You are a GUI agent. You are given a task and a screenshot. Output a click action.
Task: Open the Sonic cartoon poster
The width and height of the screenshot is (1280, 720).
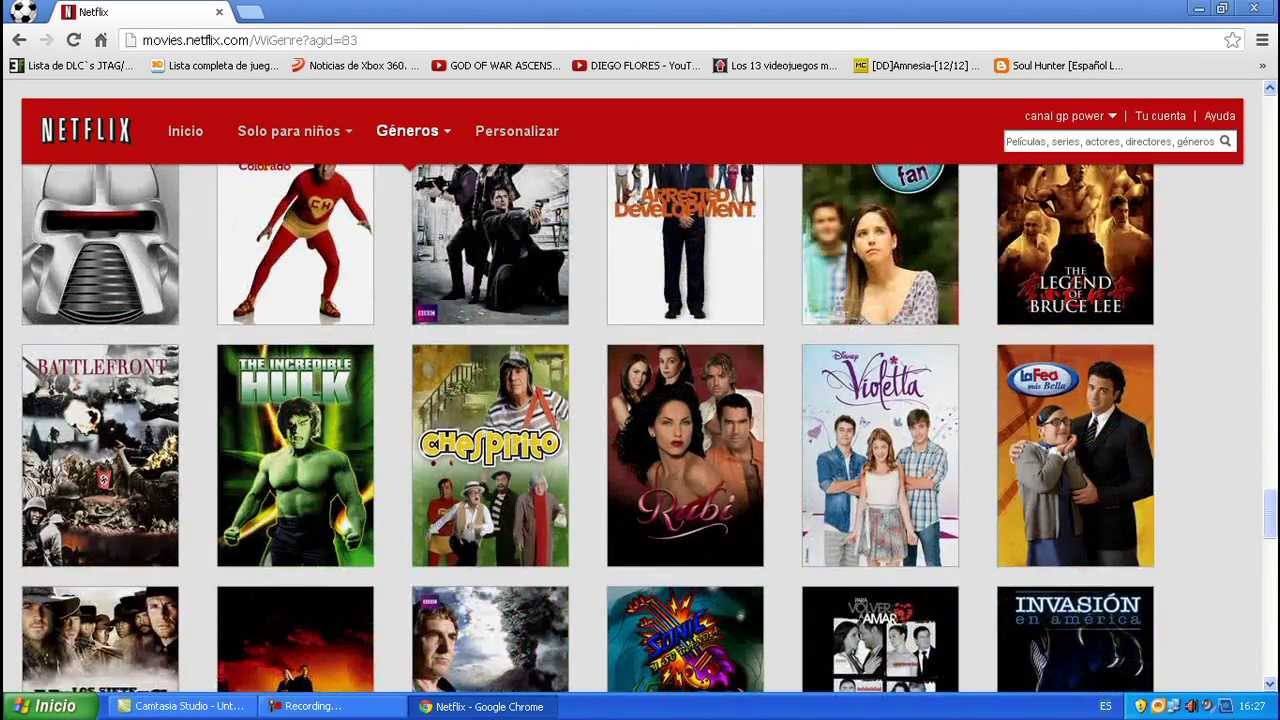pyautogui.click(x=685, y=639)
